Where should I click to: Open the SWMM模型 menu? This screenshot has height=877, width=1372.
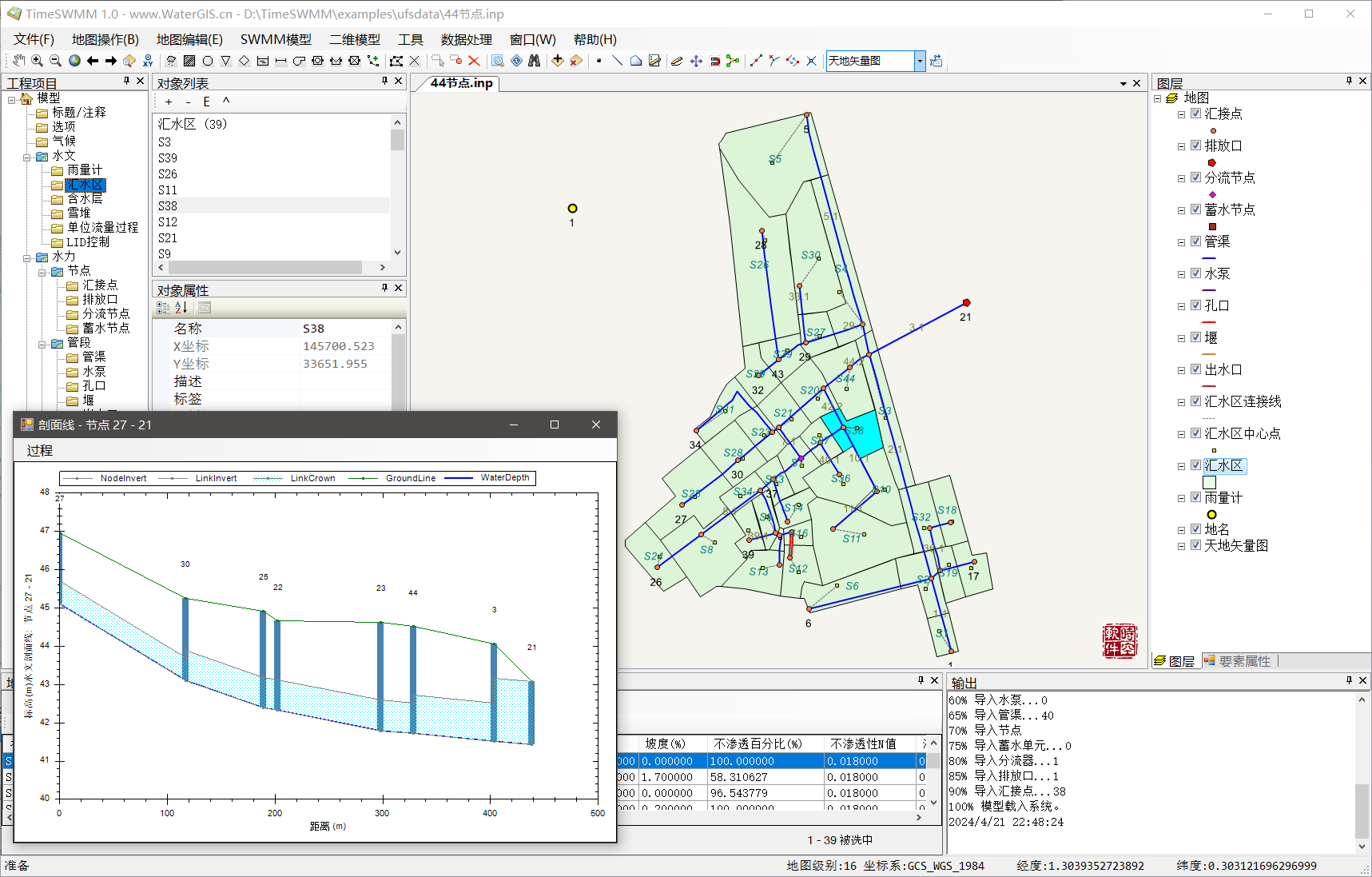276,39
